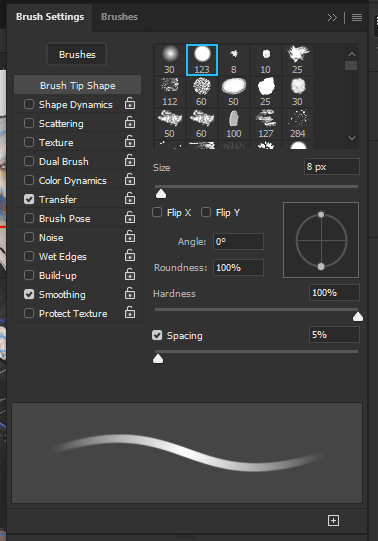Pick the 100 brush tip thumbnail
378x541 pixels.
233,124
